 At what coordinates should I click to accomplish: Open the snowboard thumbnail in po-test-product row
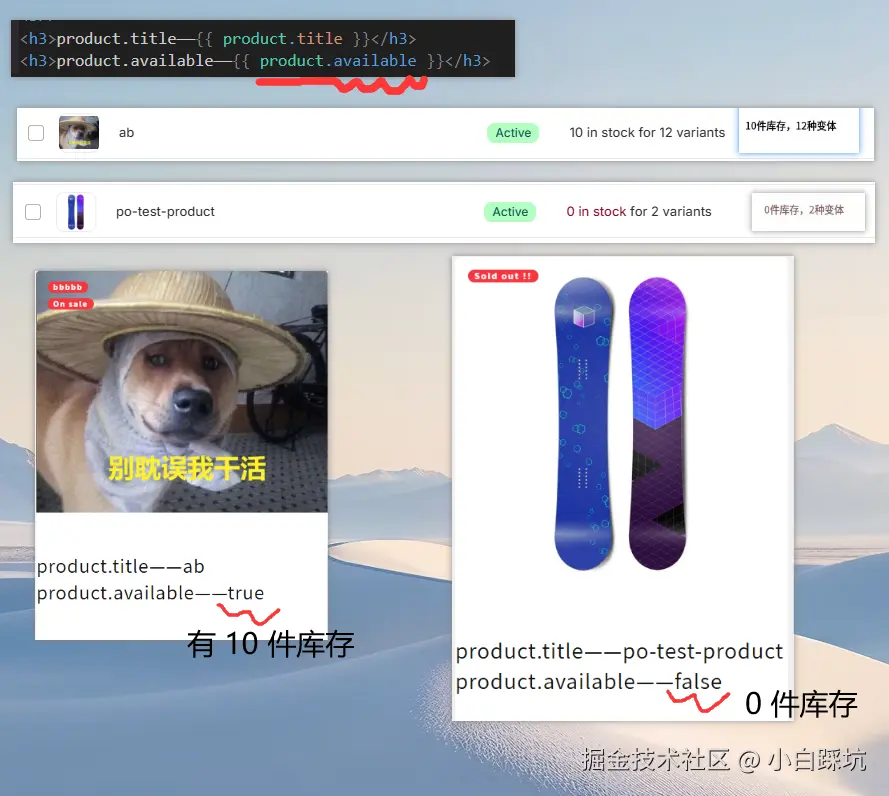point(76,211)
